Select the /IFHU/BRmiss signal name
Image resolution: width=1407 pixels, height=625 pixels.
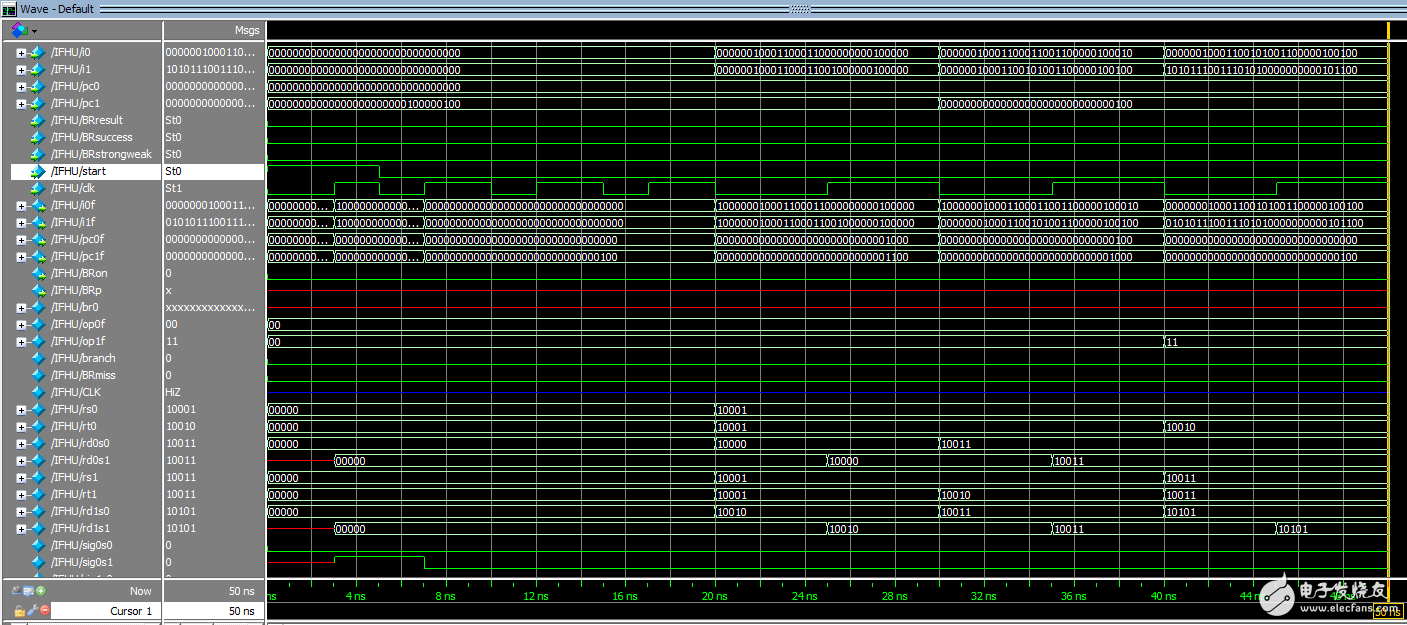click(84, 375)
